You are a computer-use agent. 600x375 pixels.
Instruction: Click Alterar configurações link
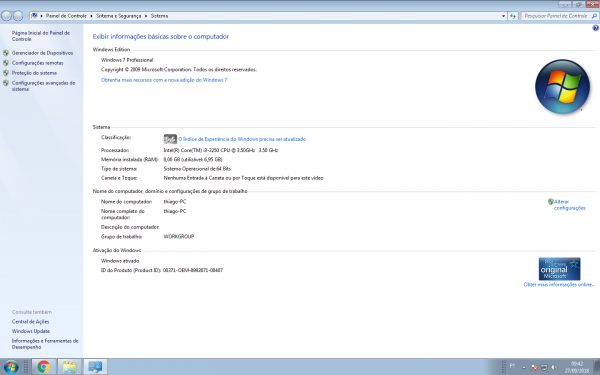click(569, 205)
